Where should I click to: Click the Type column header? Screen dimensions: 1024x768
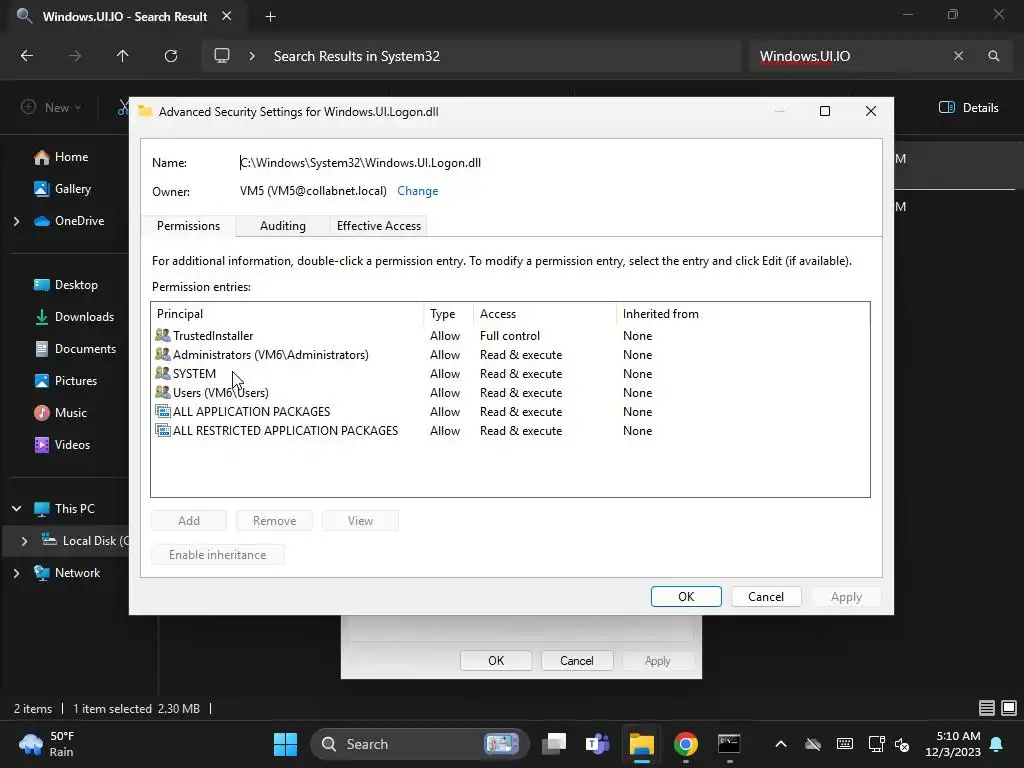tap(448, 314)
